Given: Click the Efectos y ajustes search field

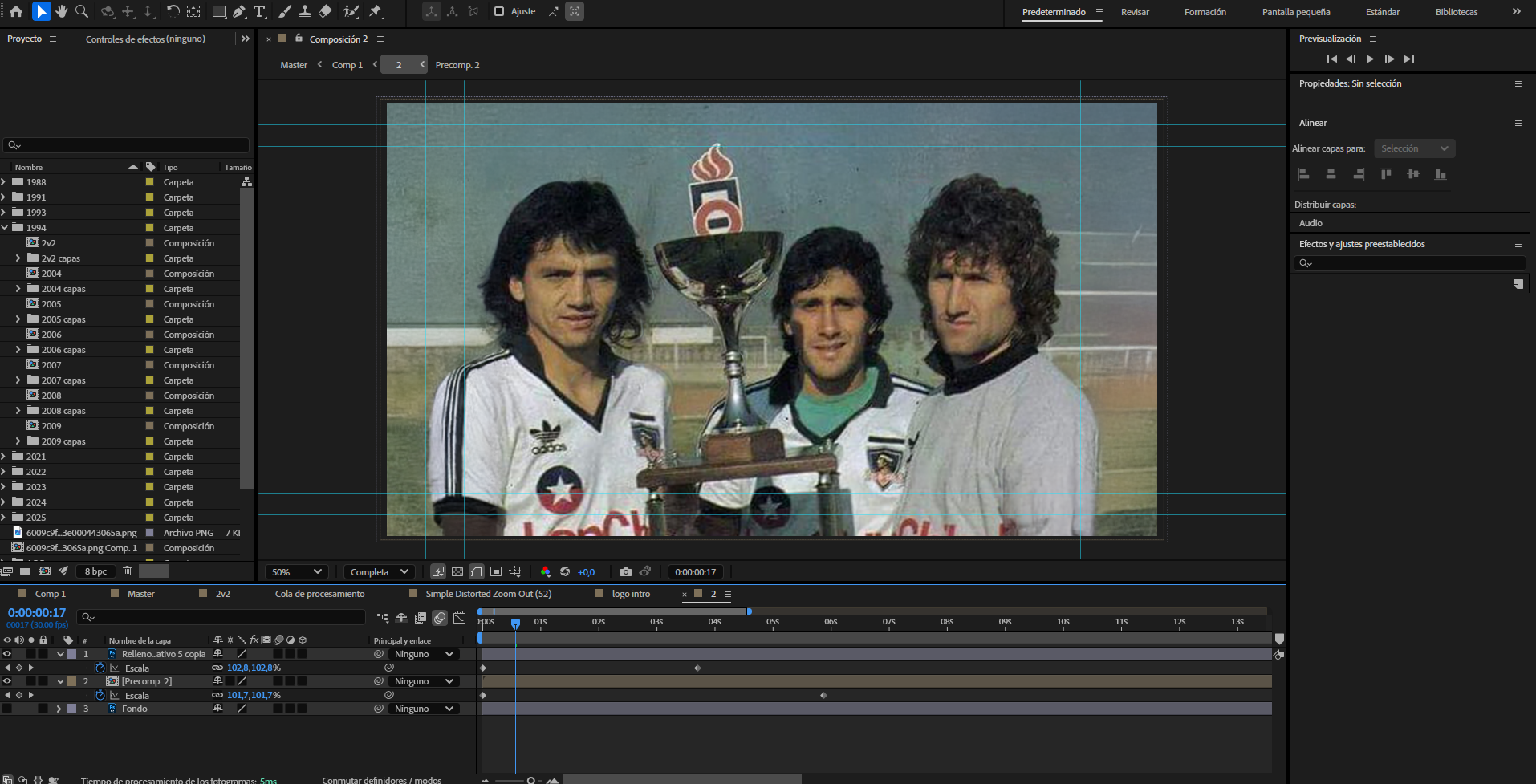Looking at the screenshot, I should pyautogui.click(x=1409, y=263).
